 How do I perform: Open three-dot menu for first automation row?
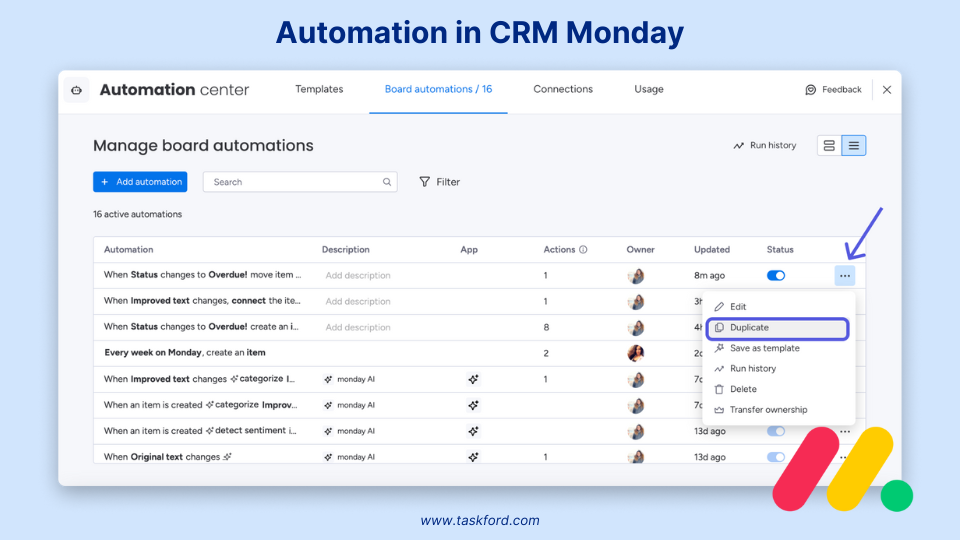tap(845, 276)
